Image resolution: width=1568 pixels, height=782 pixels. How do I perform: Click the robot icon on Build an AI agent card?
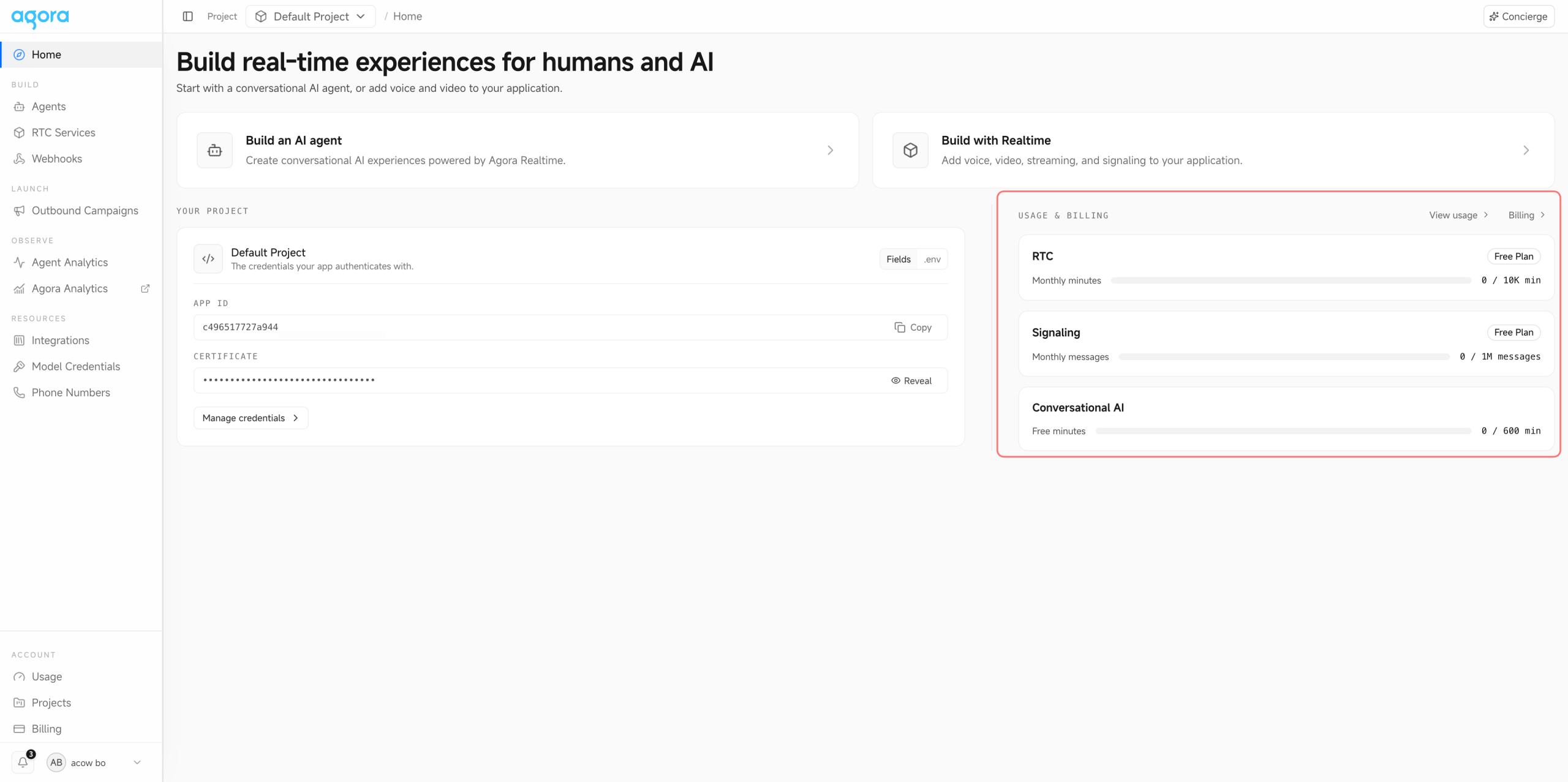point(214,150)
